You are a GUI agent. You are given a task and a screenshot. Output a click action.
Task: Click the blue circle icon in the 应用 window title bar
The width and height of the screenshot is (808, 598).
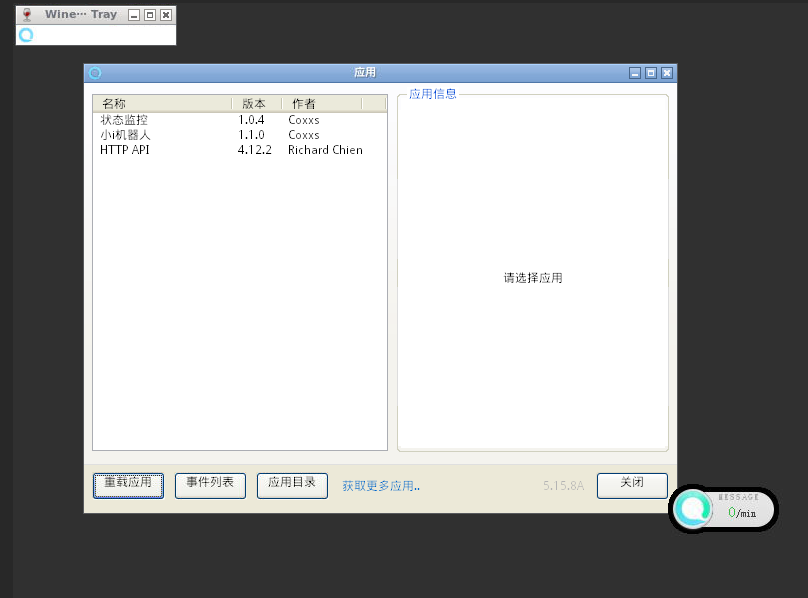click(95, 73)
